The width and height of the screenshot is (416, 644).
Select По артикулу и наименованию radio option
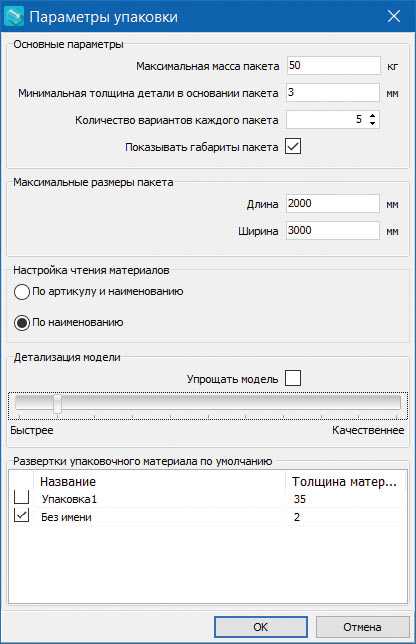point(21,292)
